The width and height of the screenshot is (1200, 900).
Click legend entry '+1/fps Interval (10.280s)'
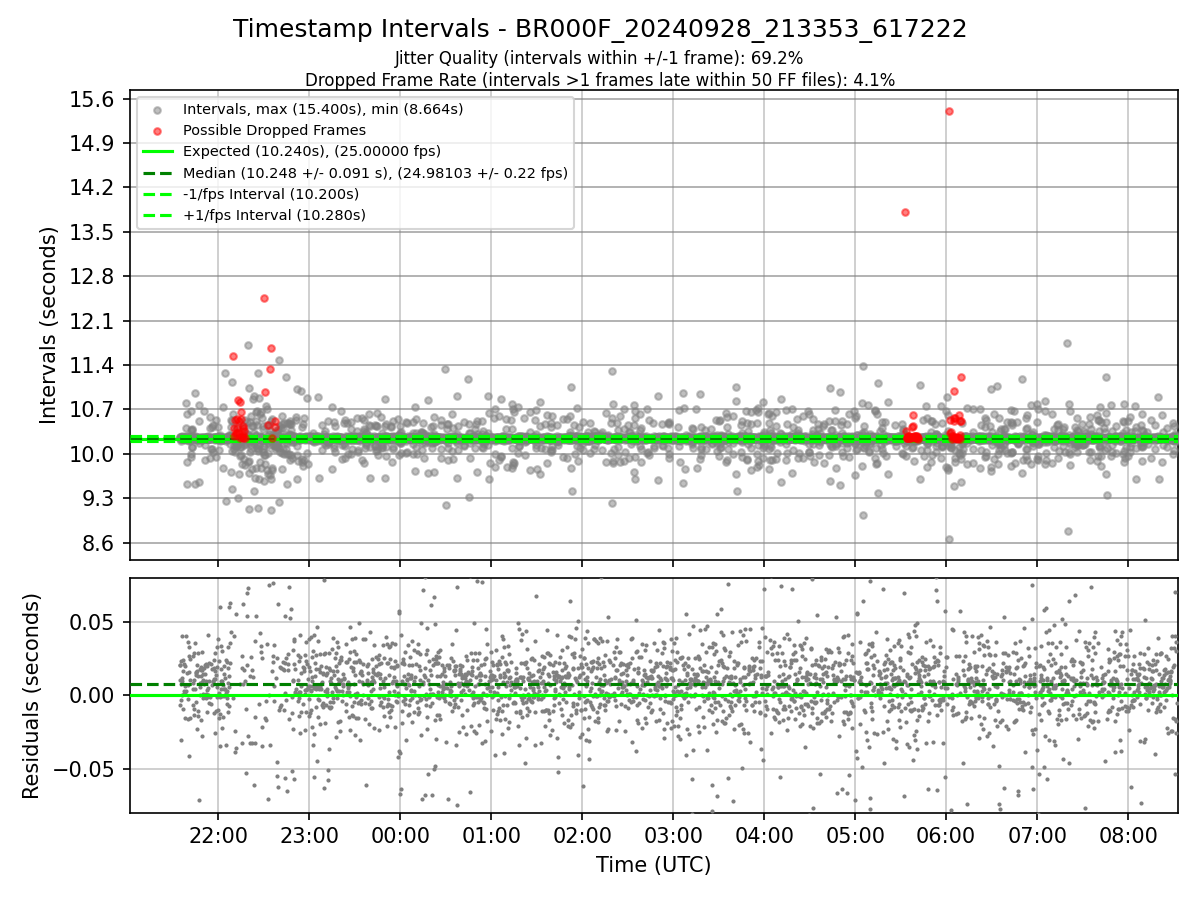click(274, 215)
